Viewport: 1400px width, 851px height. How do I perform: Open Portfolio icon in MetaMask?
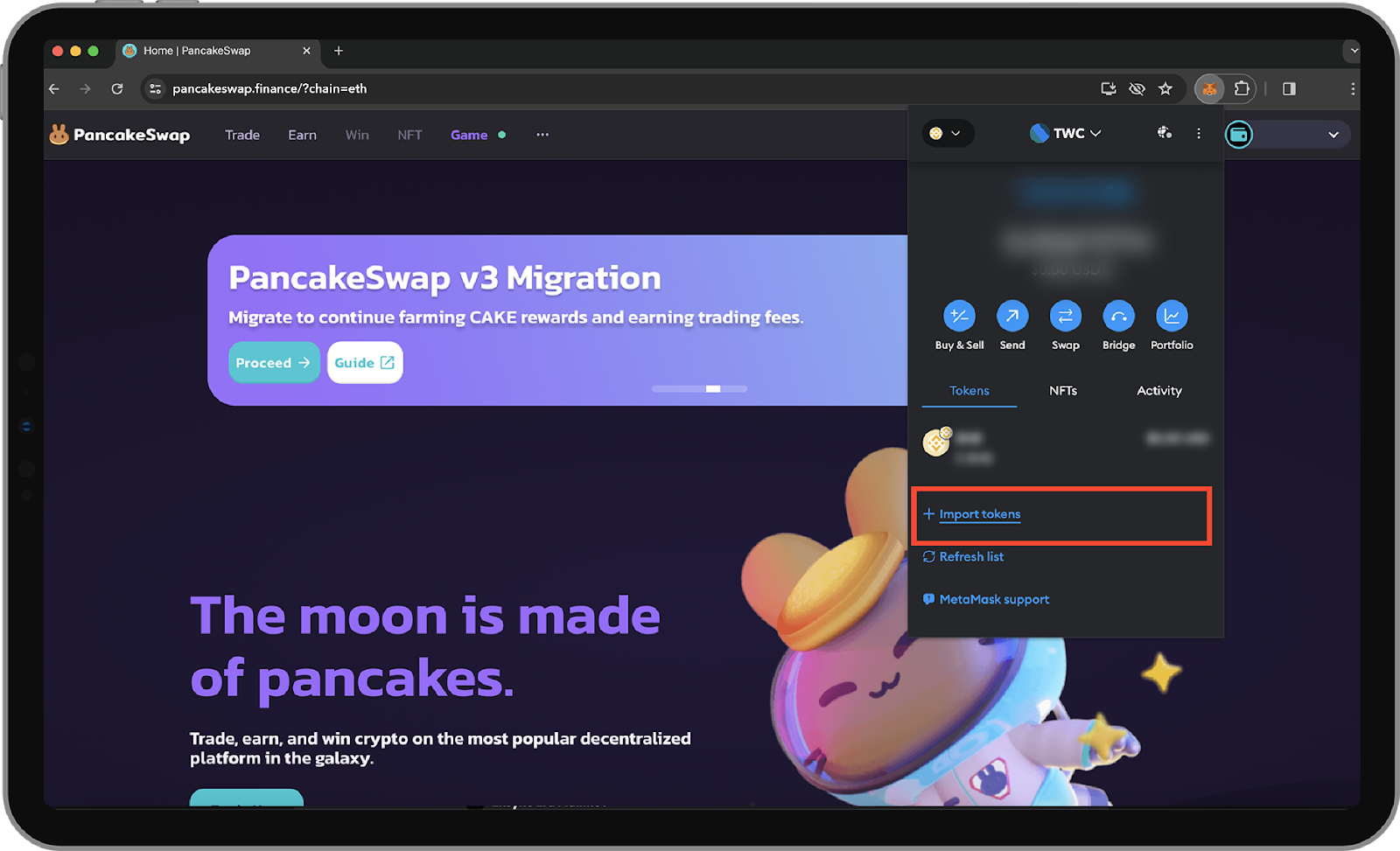tap(1172, 316)
